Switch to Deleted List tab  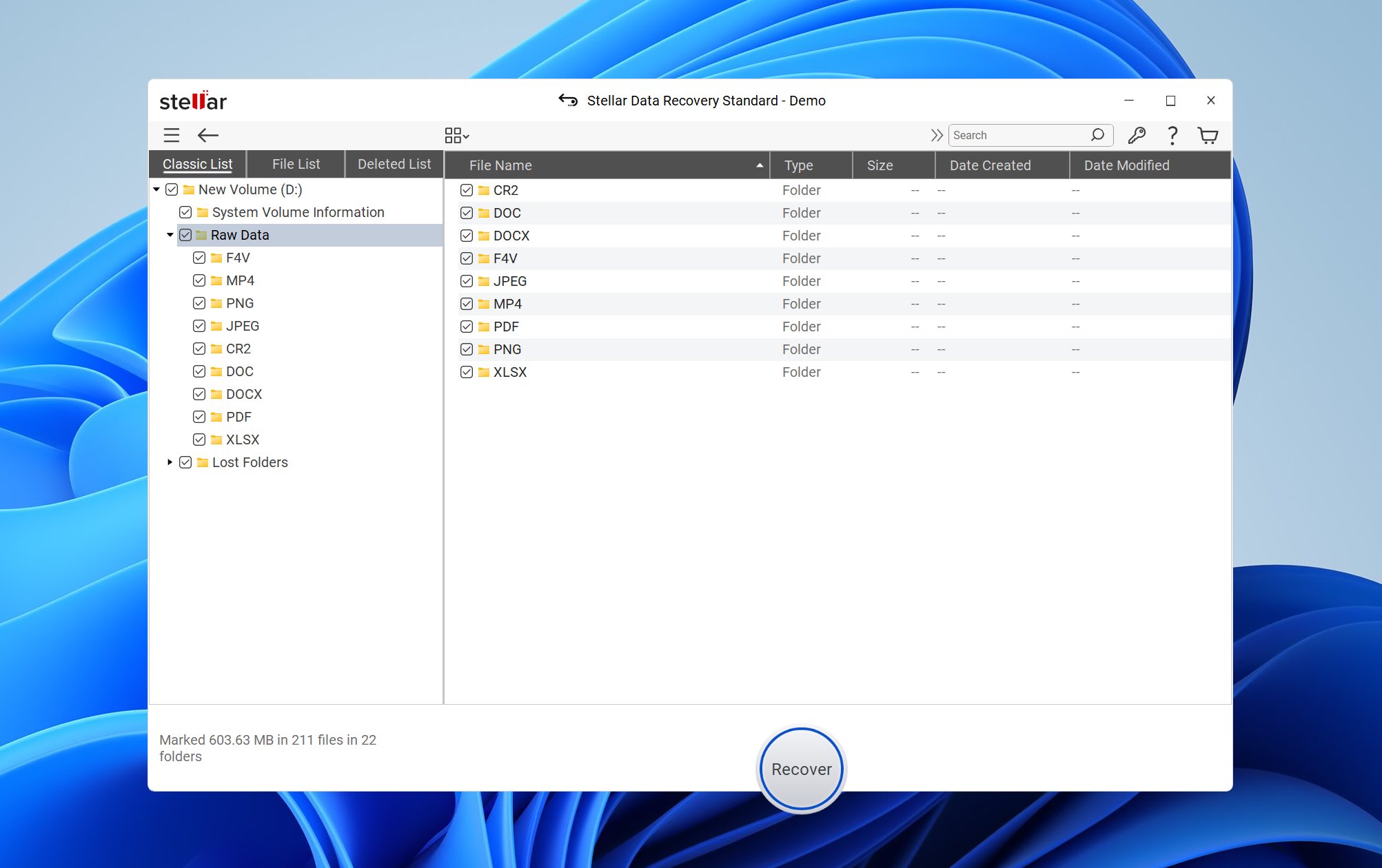coord(394,164)
